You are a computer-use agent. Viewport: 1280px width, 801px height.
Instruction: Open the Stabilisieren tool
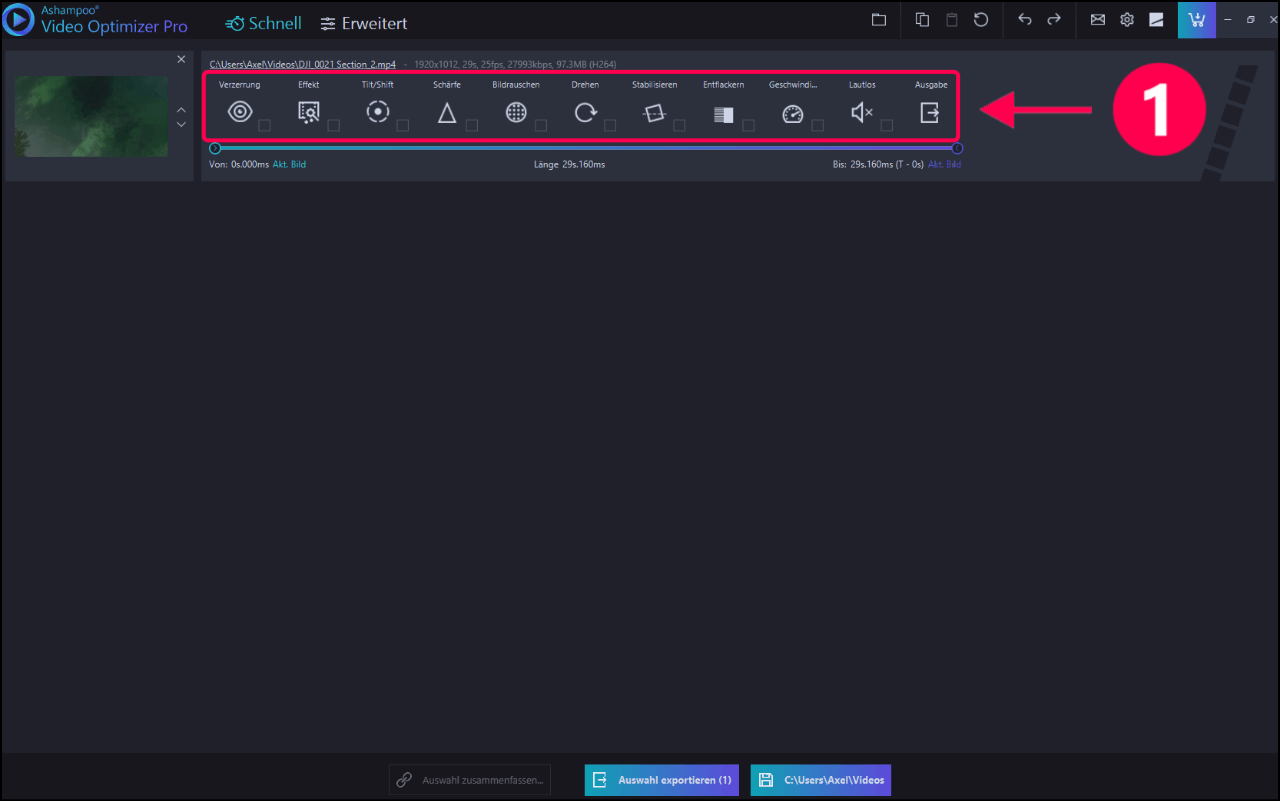[654, 113]
